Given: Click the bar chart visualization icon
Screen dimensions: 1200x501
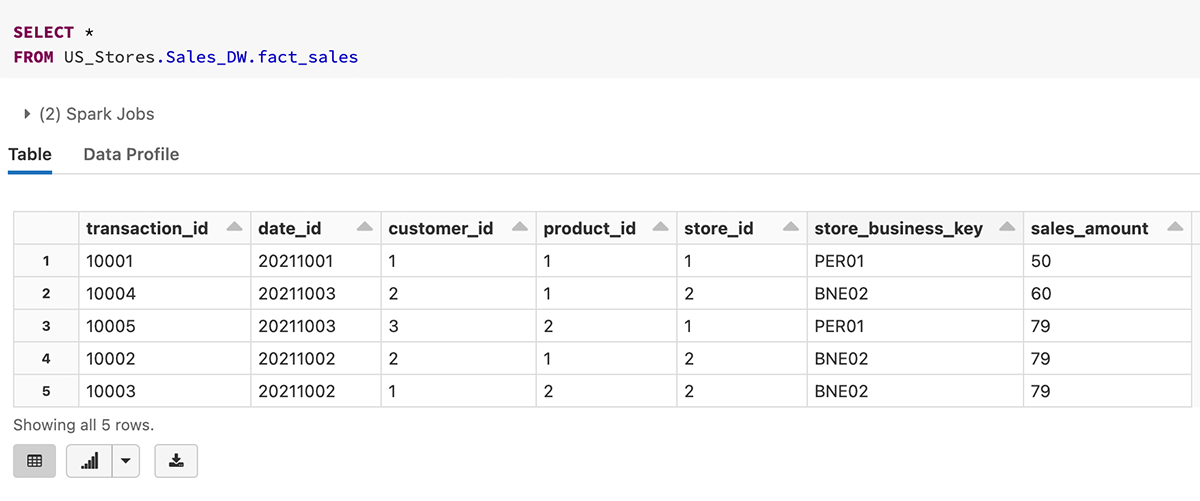Looking at the screenshot, I should [89, 461].
